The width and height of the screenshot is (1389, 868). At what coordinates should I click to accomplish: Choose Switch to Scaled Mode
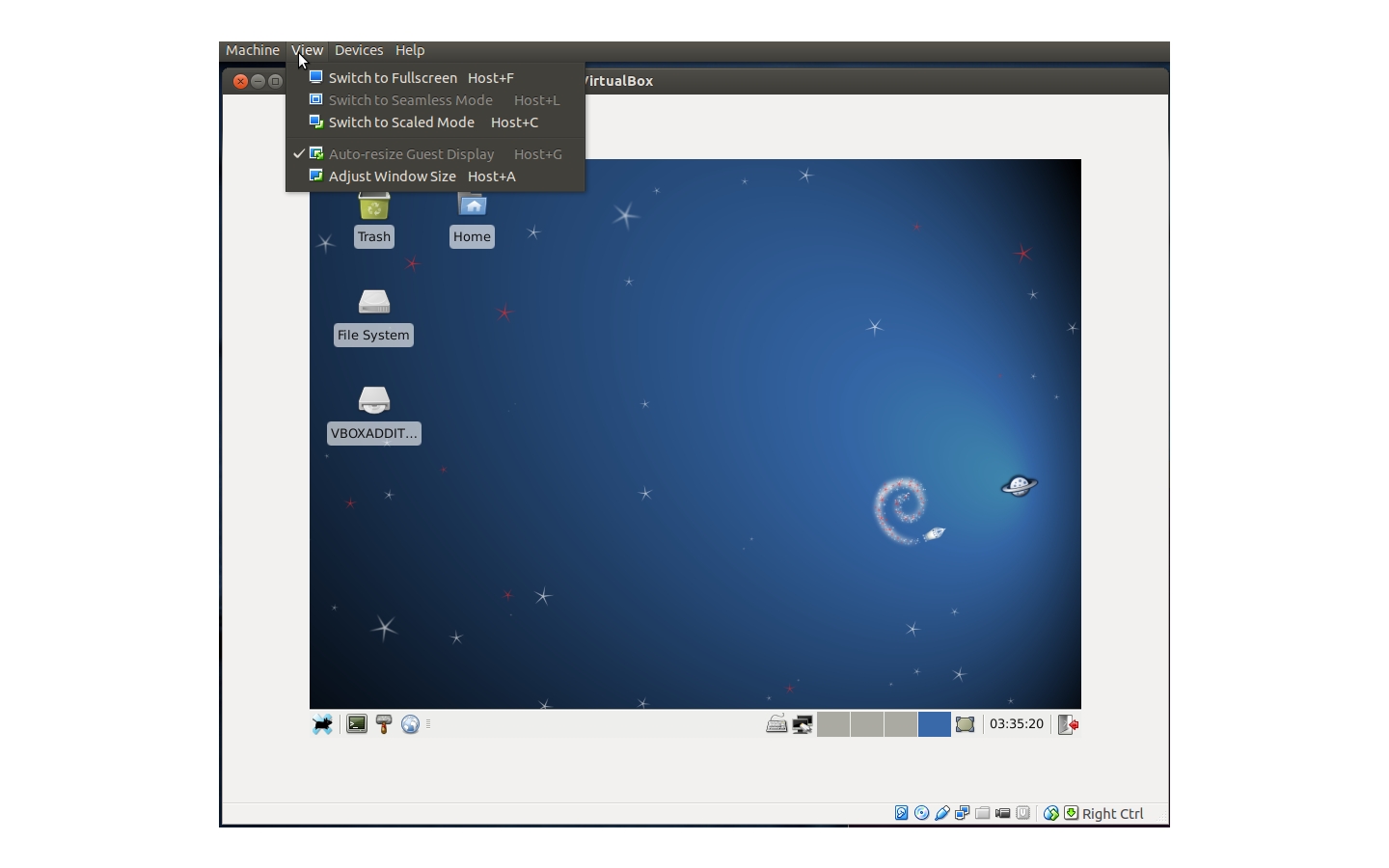tap(435, 122)
